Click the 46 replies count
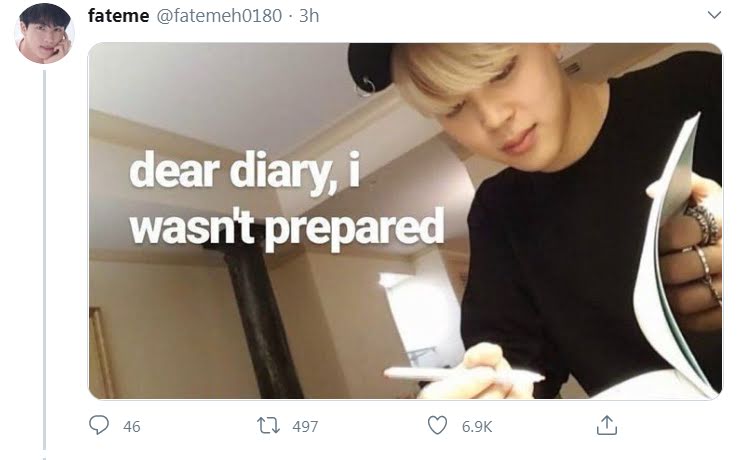 pos(132,426)
